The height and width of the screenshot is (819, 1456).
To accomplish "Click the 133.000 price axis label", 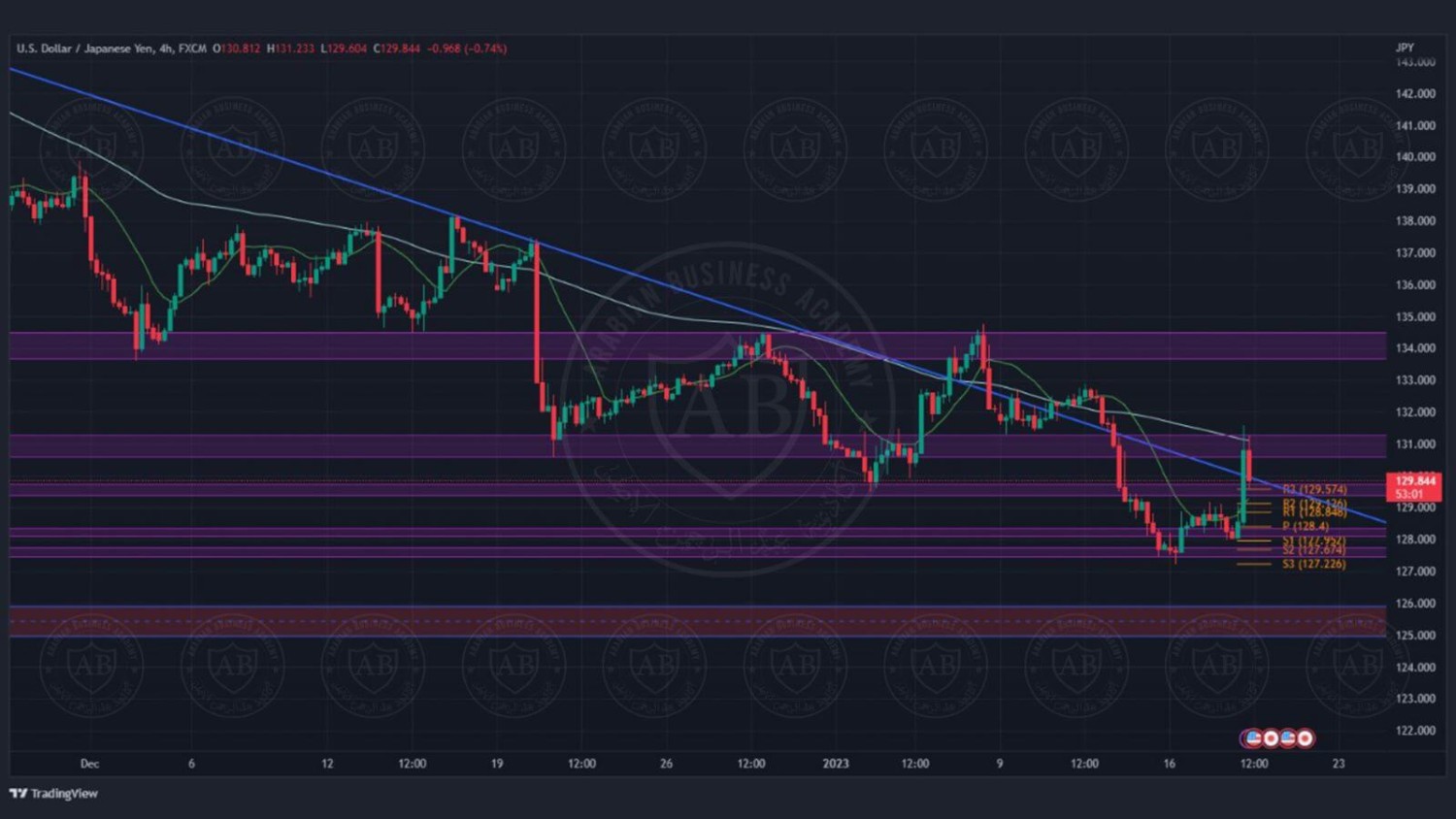I will pyautogui.click(x=1415, y=380).
